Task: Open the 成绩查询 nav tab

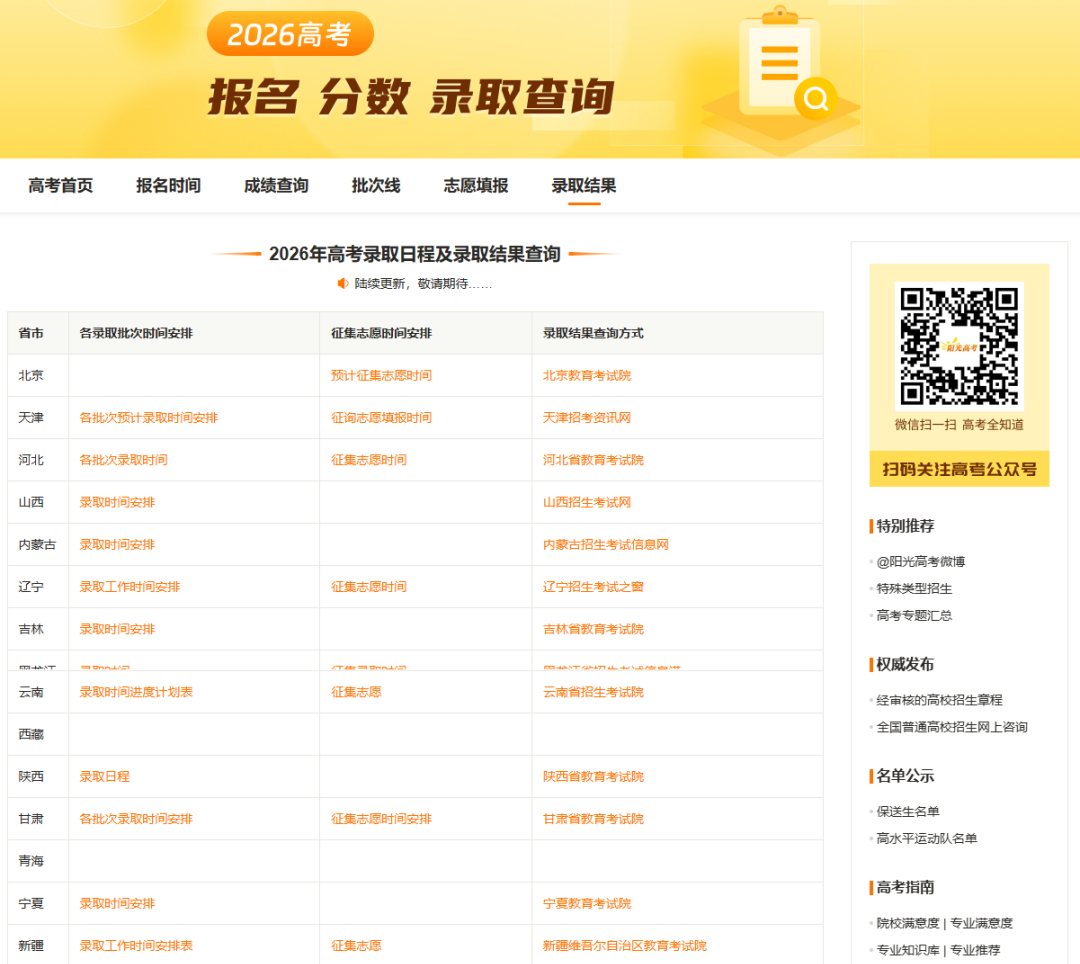Action: point(276,186)
